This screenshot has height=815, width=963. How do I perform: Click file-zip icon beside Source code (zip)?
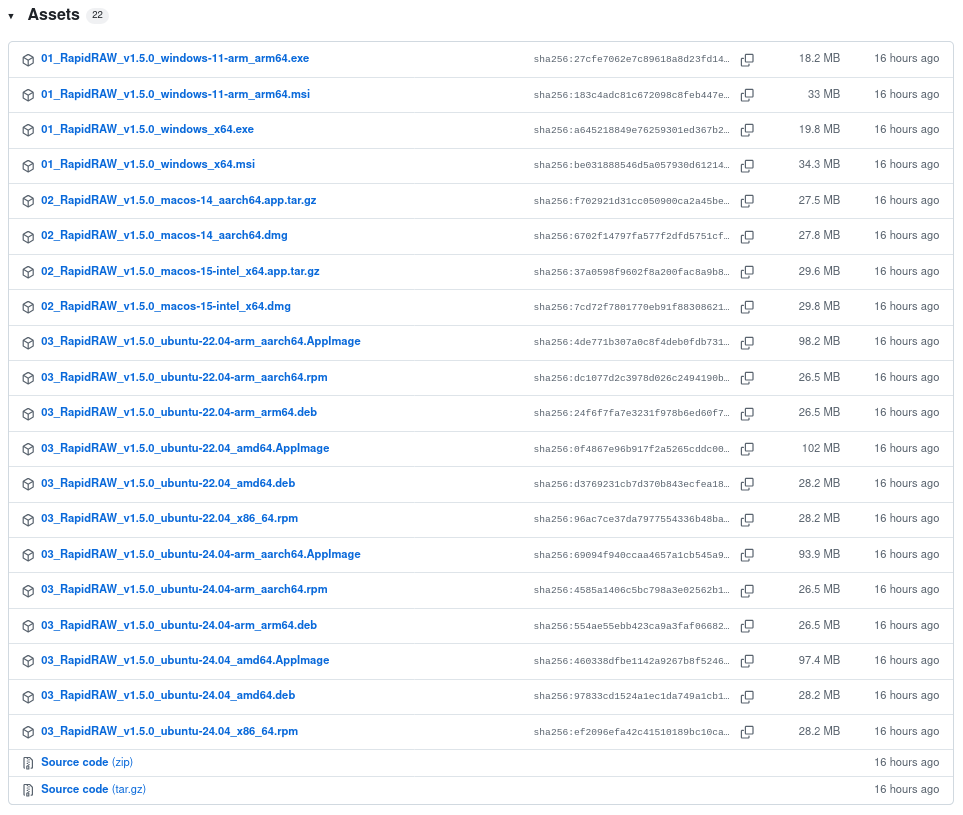28,763
